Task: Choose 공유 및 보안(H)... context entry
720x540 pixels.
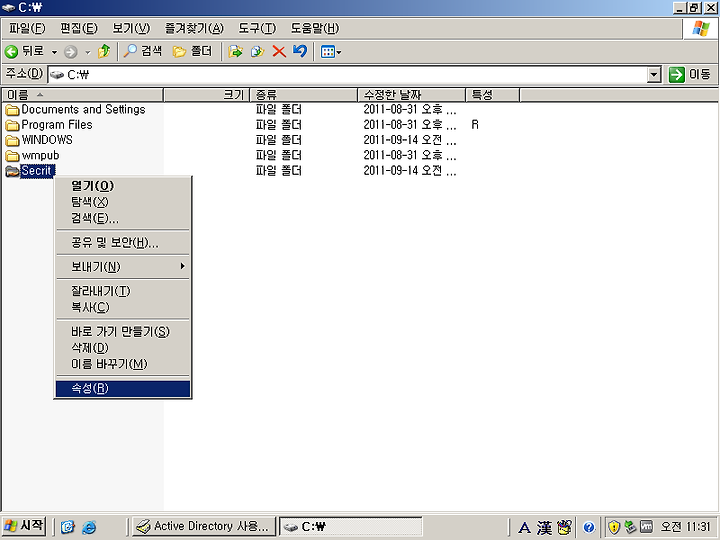Action: pyautogui.click(x=123, y=242)
